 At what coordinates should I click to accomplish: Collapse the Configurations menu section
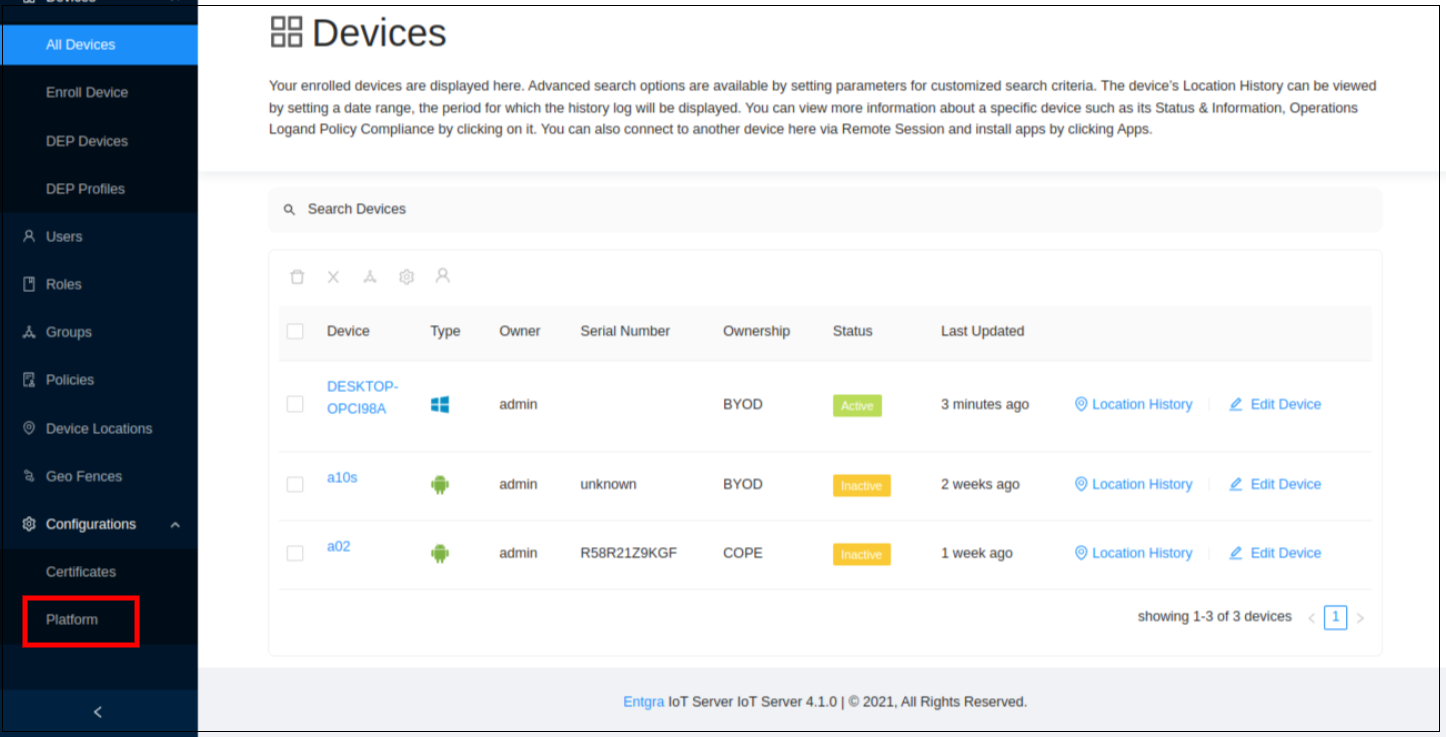coord(175,524)
